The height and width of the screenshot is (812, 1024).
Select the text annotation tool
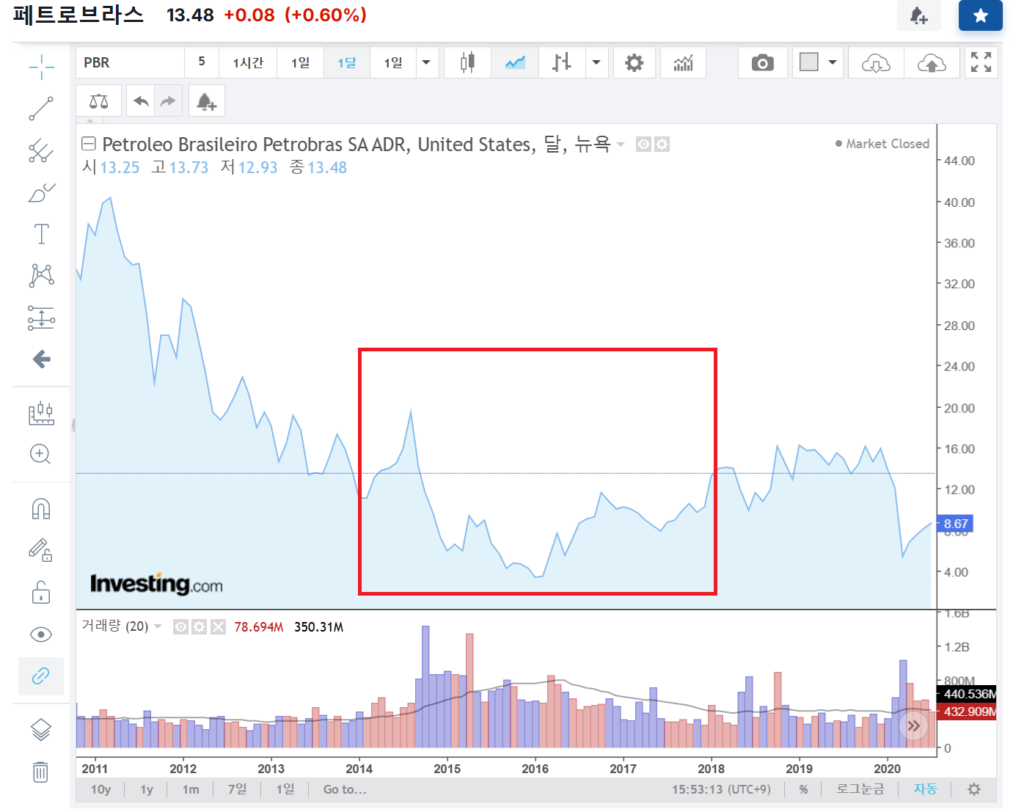coord(41,234)
